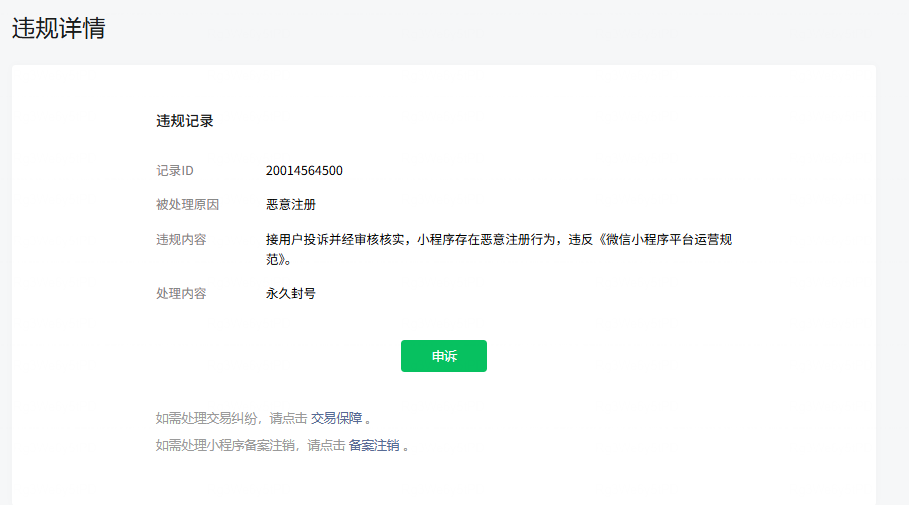Click the wrapped second line 范》。

pyautogui.click(x=278, y=259)
